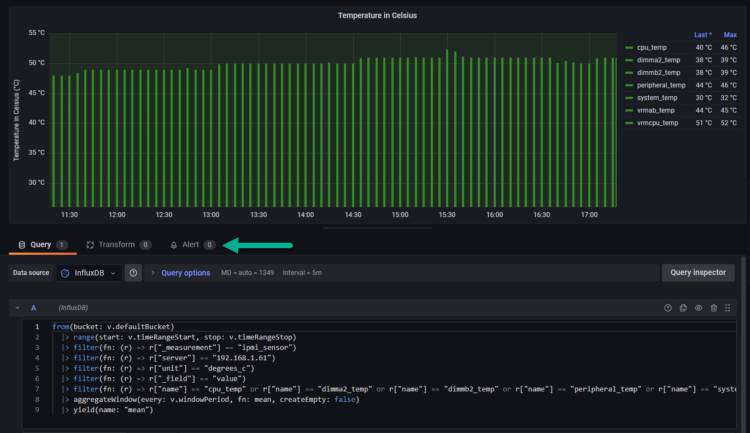Toggle vrmcpu_temp series in legend
This screenshot has width=750, height=433.
pos(657,122)
